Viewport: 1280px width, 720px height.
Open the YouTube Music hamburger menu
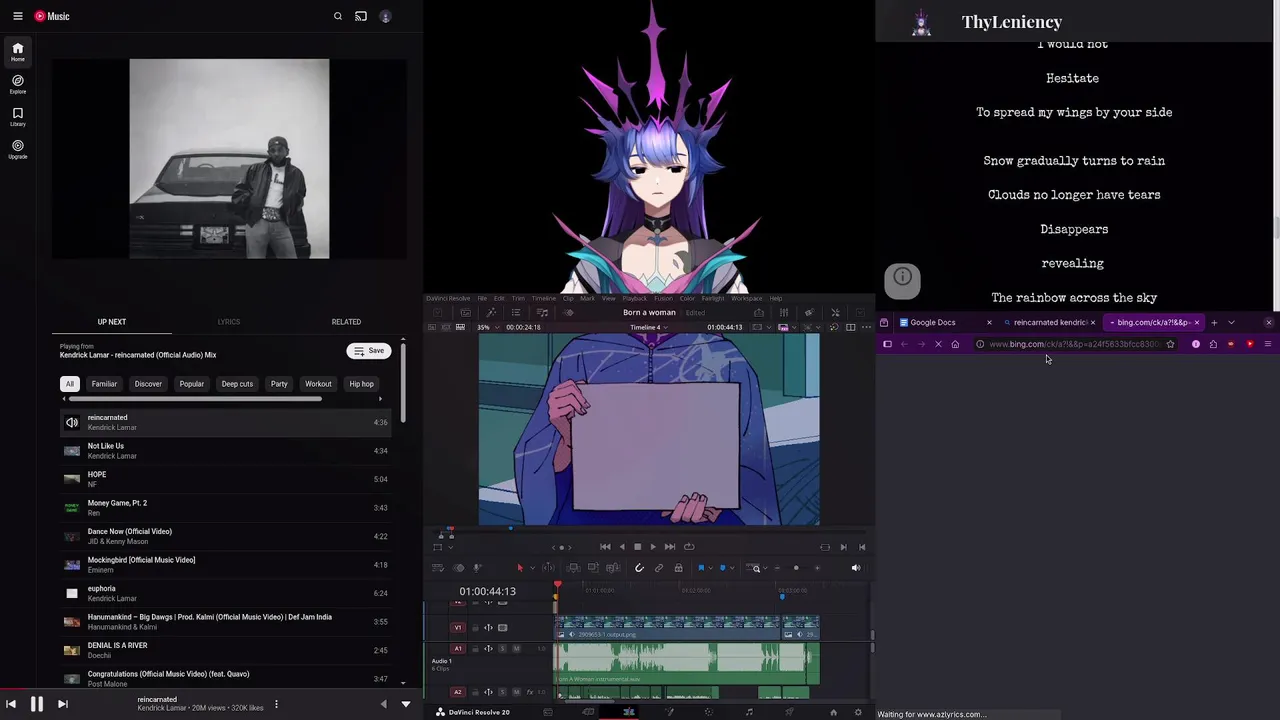[x=17, y=16]
